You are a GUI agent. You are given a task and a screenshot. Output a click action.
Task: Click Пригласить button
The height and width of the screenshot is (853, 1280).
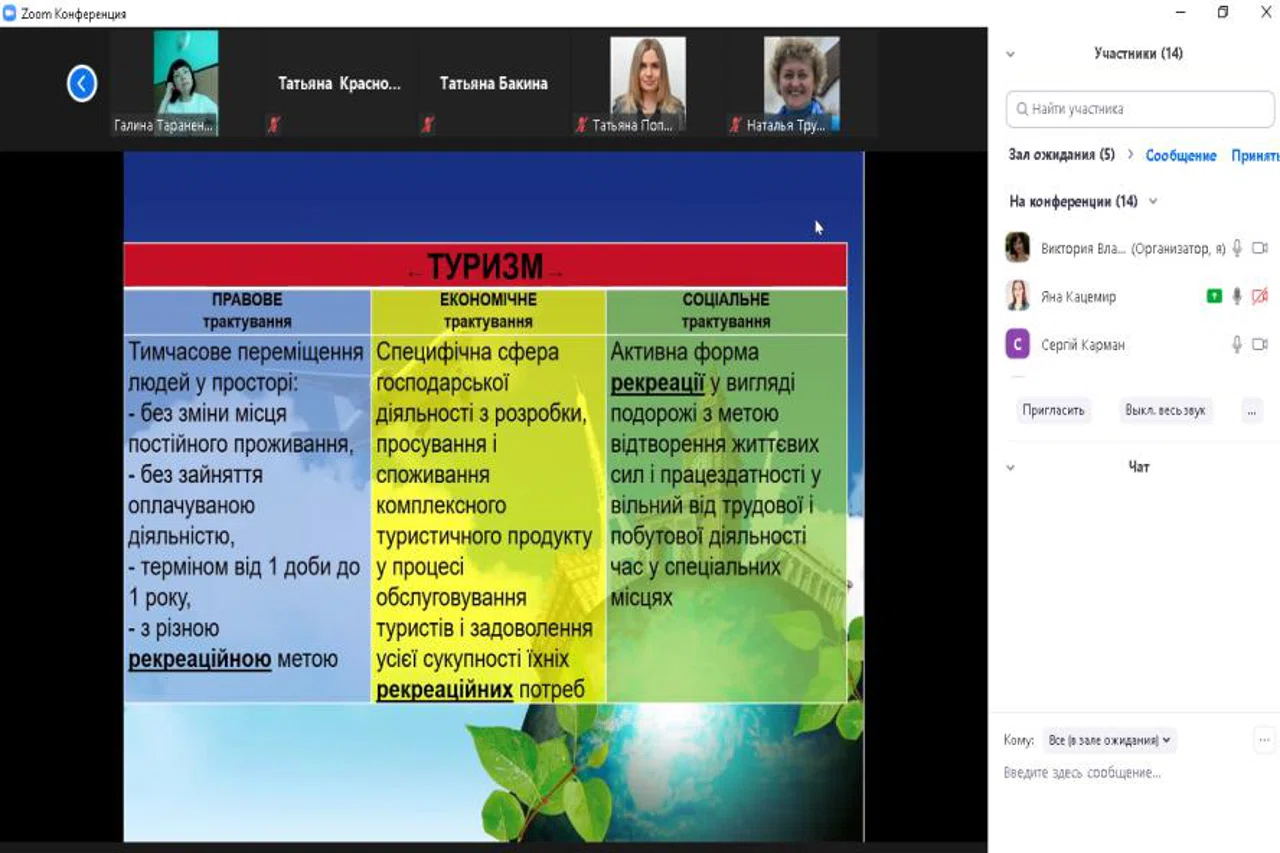[1053, 410]
